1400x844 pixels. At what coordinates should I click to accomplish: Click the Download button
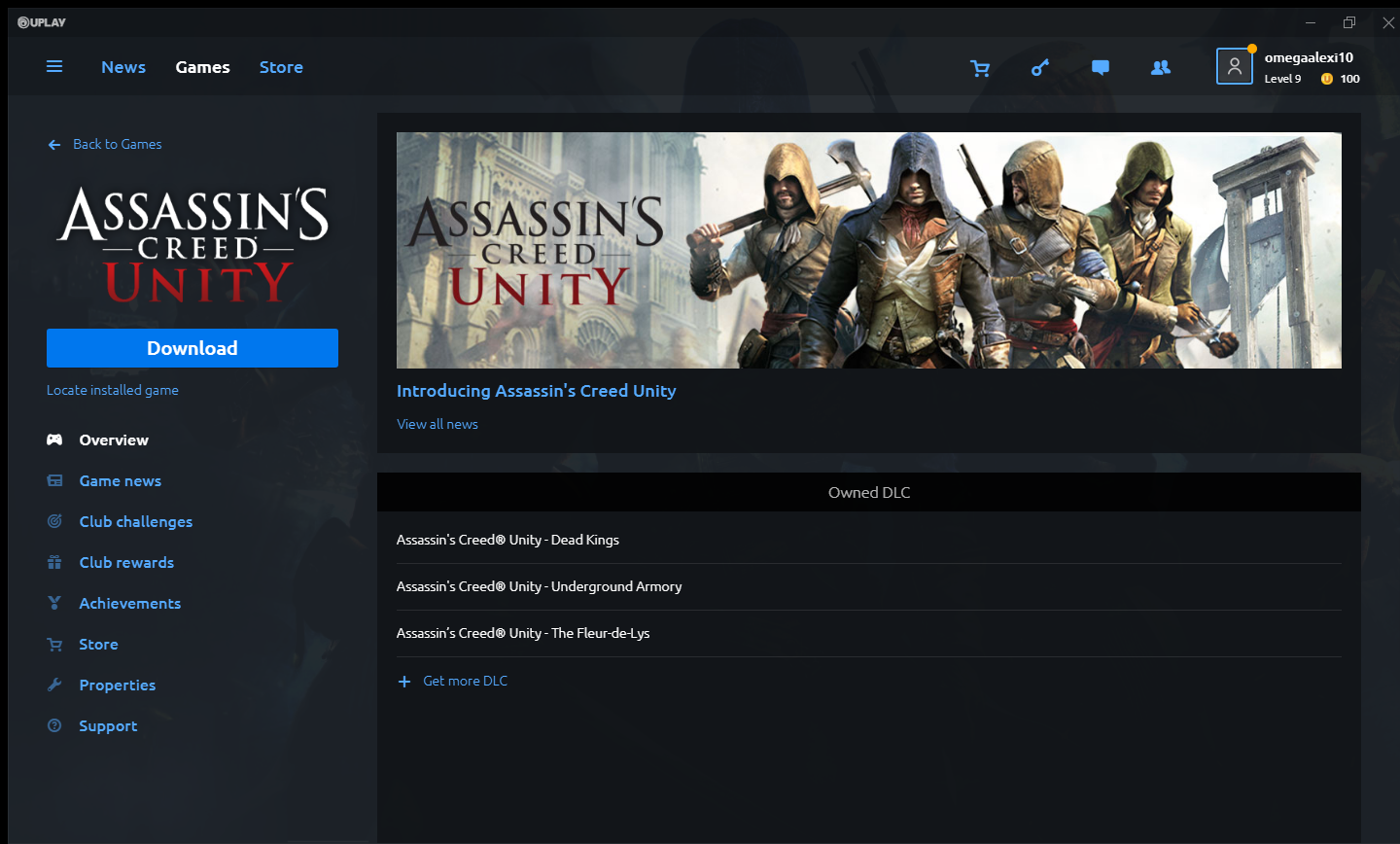coord(192,348)
